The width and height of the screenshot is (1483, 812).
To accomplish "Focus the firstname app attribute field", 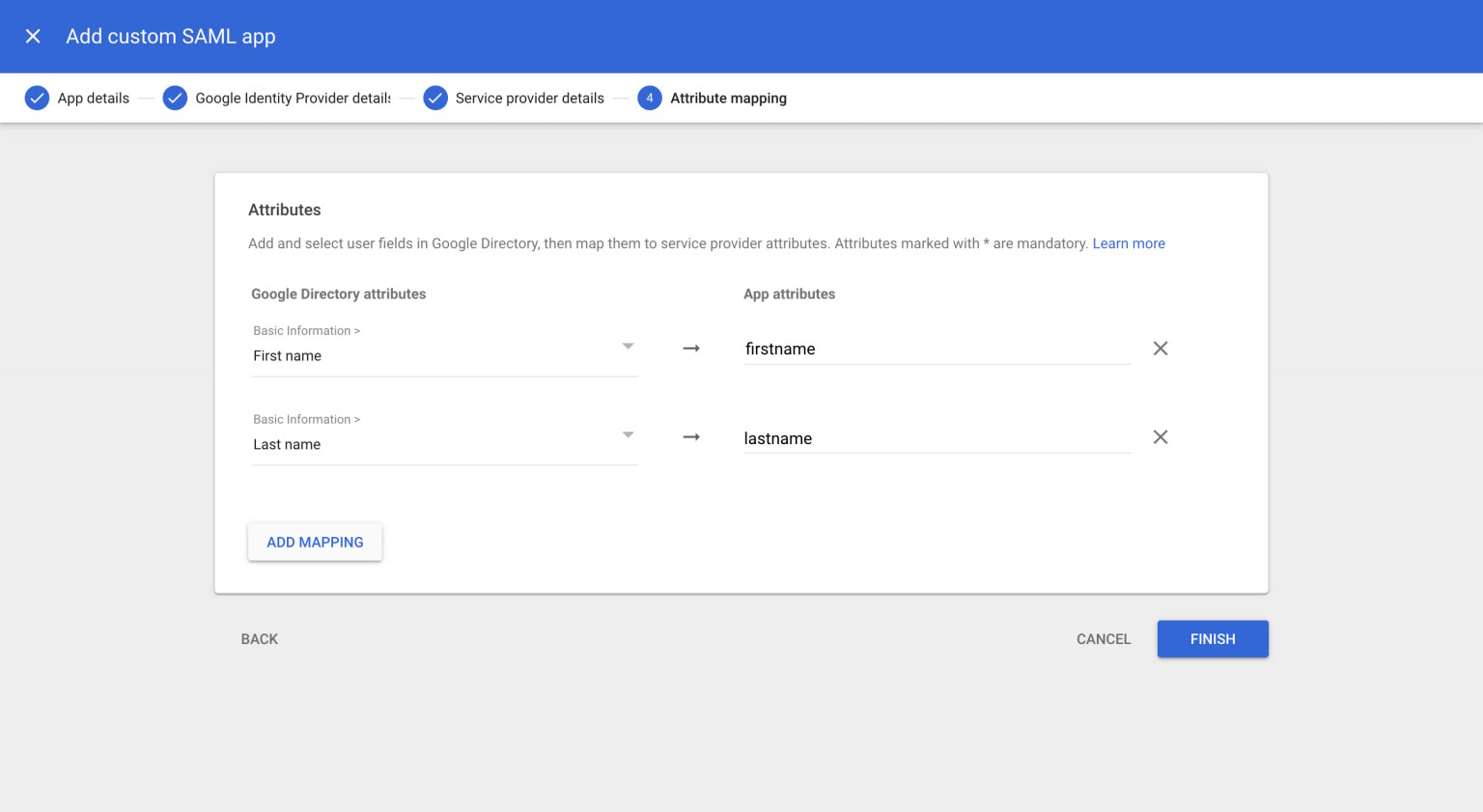I will point(937,350).
